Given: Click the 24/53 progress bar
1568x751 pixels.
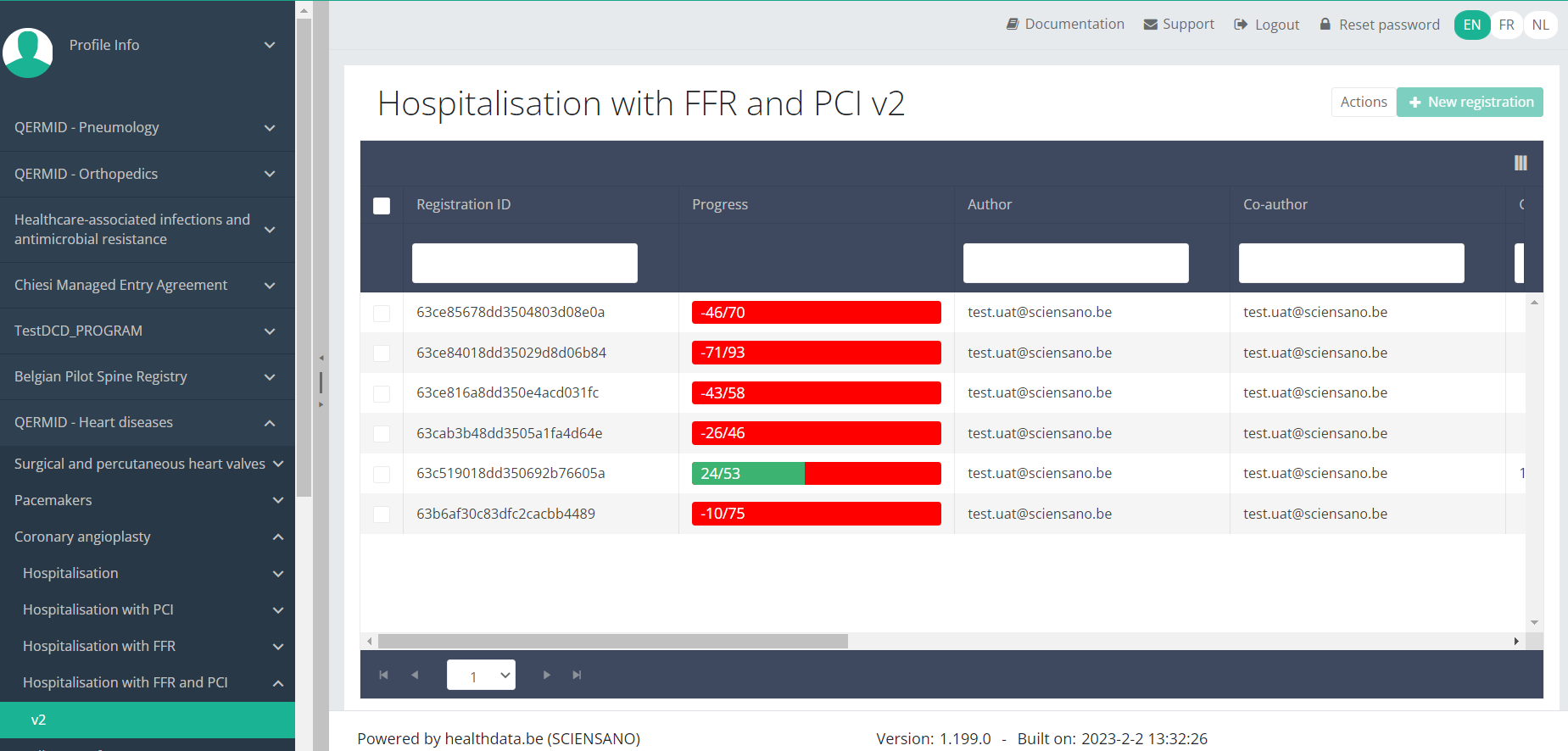Looking at the screenshot, I should (816, 473).
